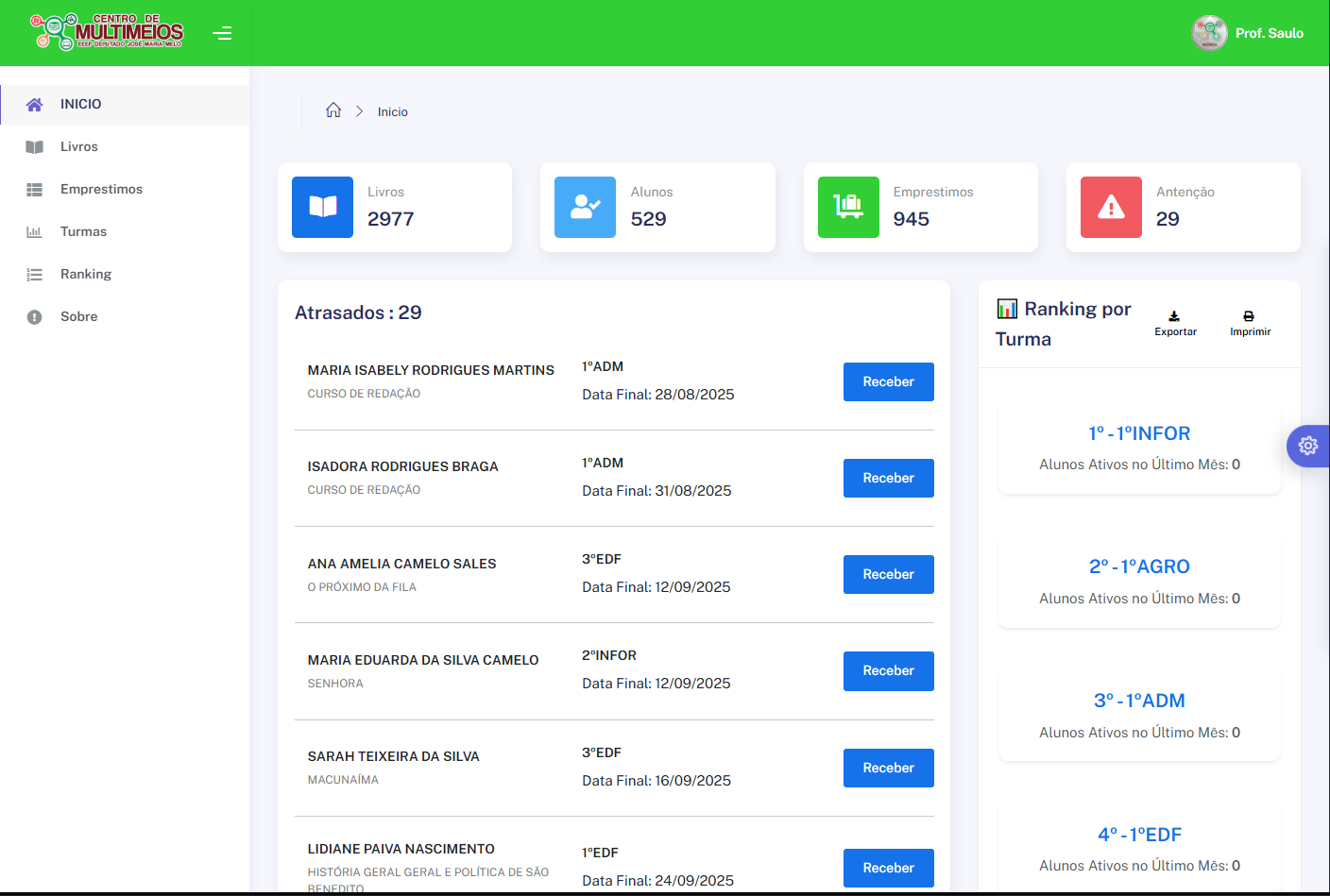
Task: Open Prof. Saulo profile avatar
Action: [1209, 33]
